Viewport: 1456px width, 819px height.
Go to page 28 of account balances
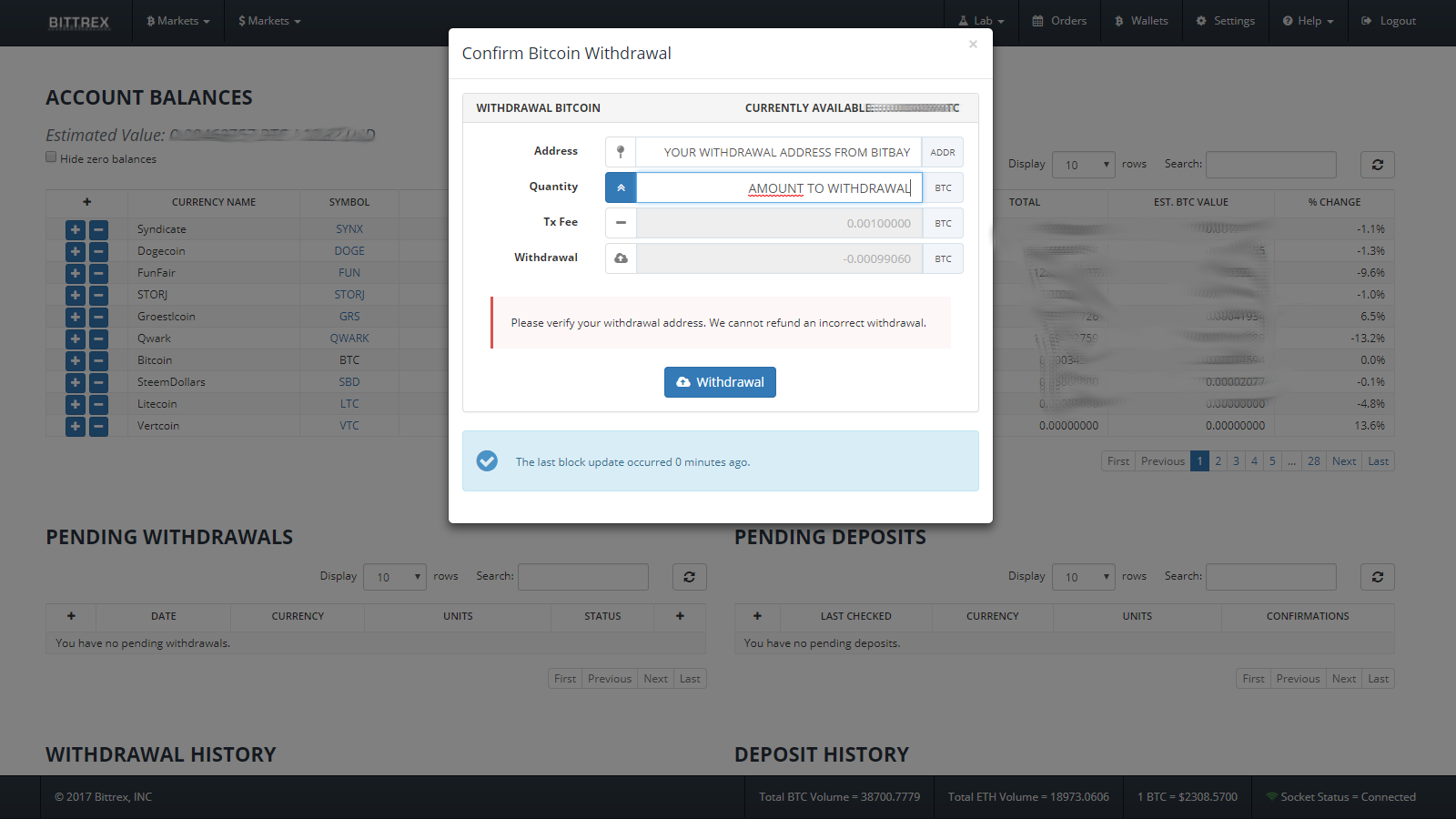(1314, 461)
